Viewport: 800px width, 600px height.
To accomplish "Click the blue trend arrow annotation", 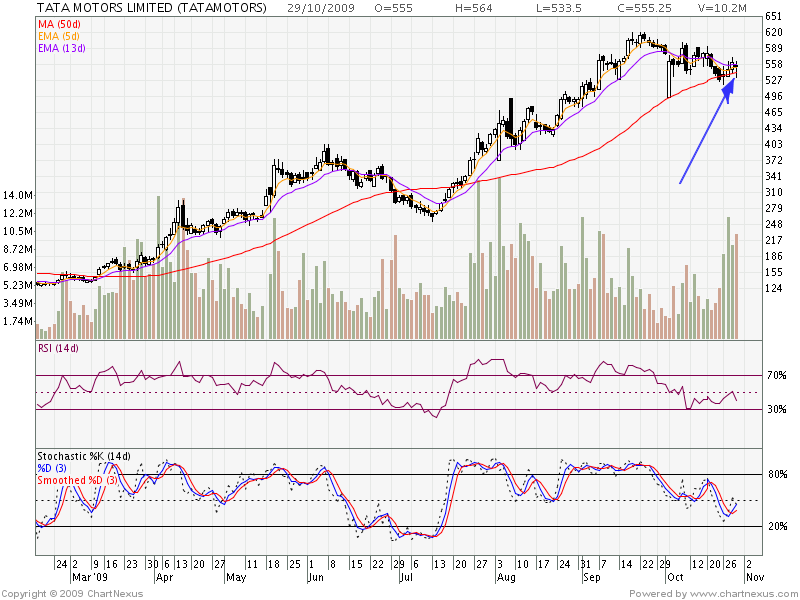I will [706, 132].
